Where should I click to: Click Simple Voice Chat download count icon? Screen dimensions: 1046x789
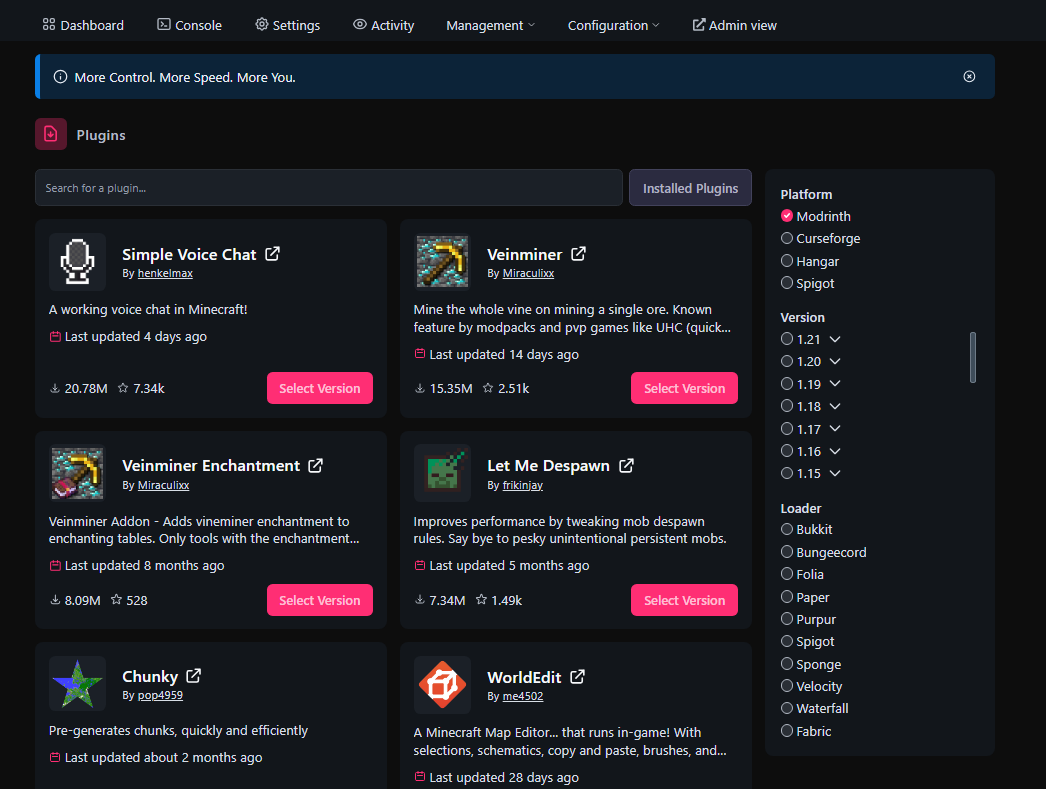point(55,388)
